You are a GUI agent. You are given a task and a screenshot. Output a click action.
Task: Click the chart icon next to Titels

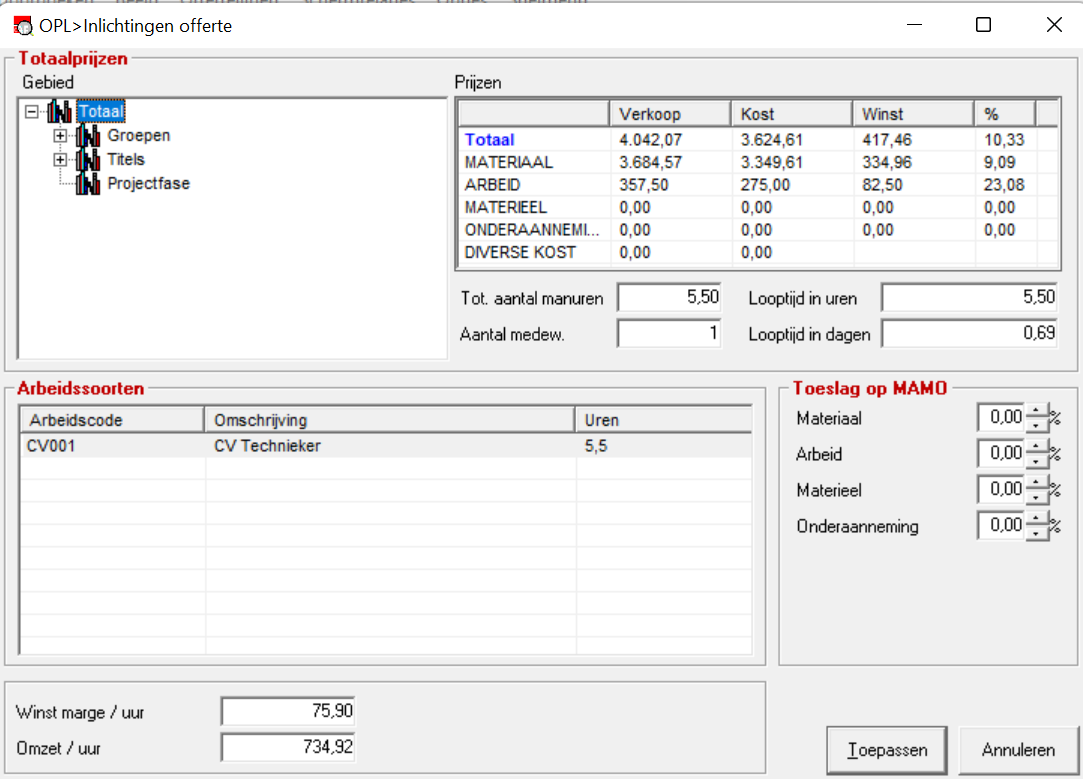pos(88,160)
